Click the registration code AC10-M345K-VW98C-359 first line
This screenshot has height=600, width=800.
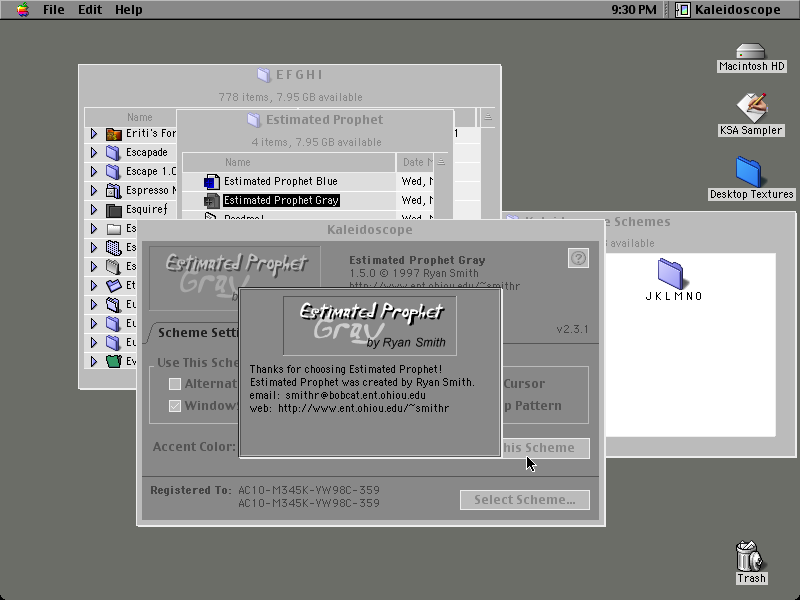click(x=309, y=490)
